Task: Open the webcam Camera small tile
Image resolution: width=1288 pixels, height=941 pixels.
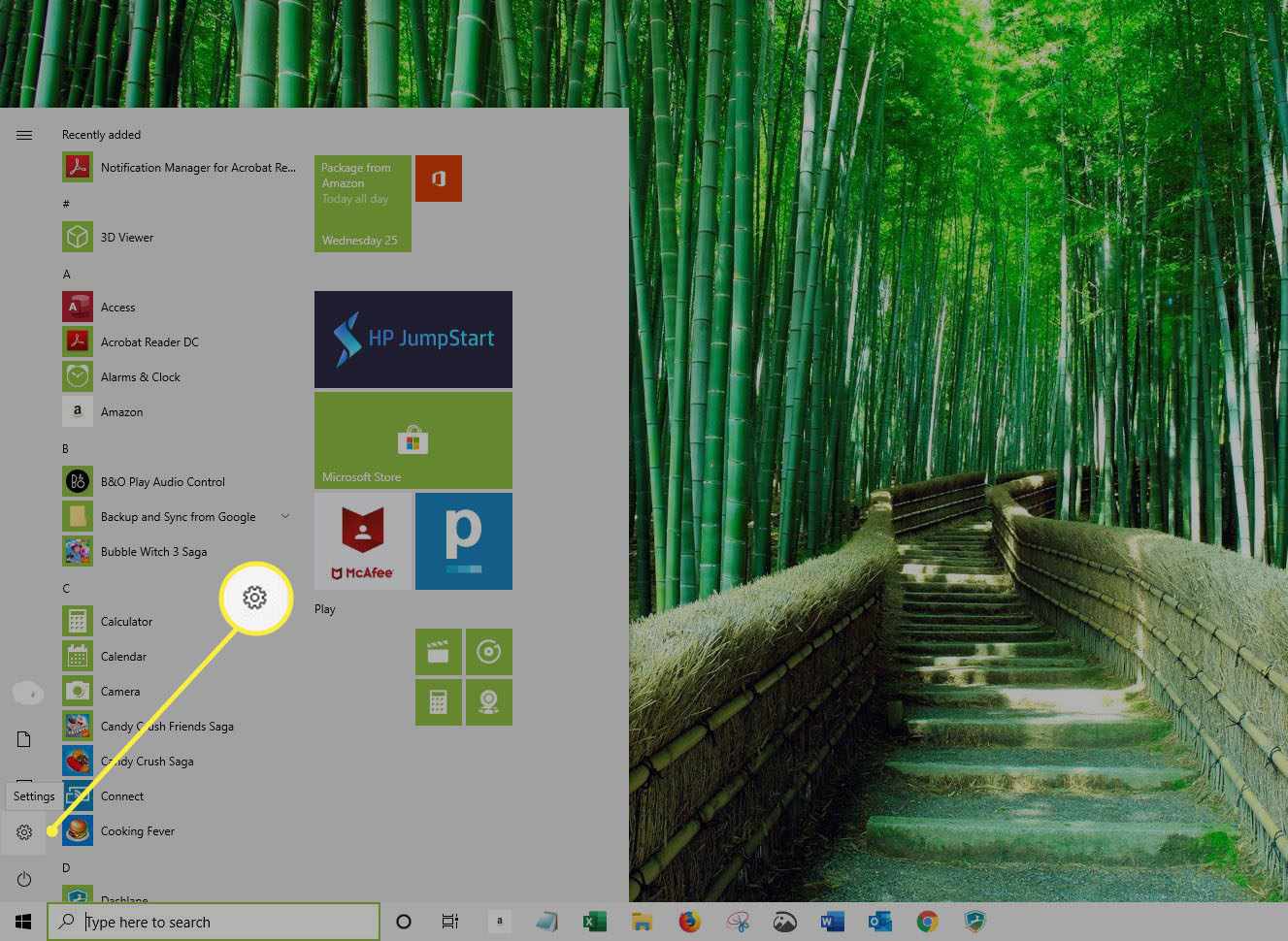Action: (489, 702)
